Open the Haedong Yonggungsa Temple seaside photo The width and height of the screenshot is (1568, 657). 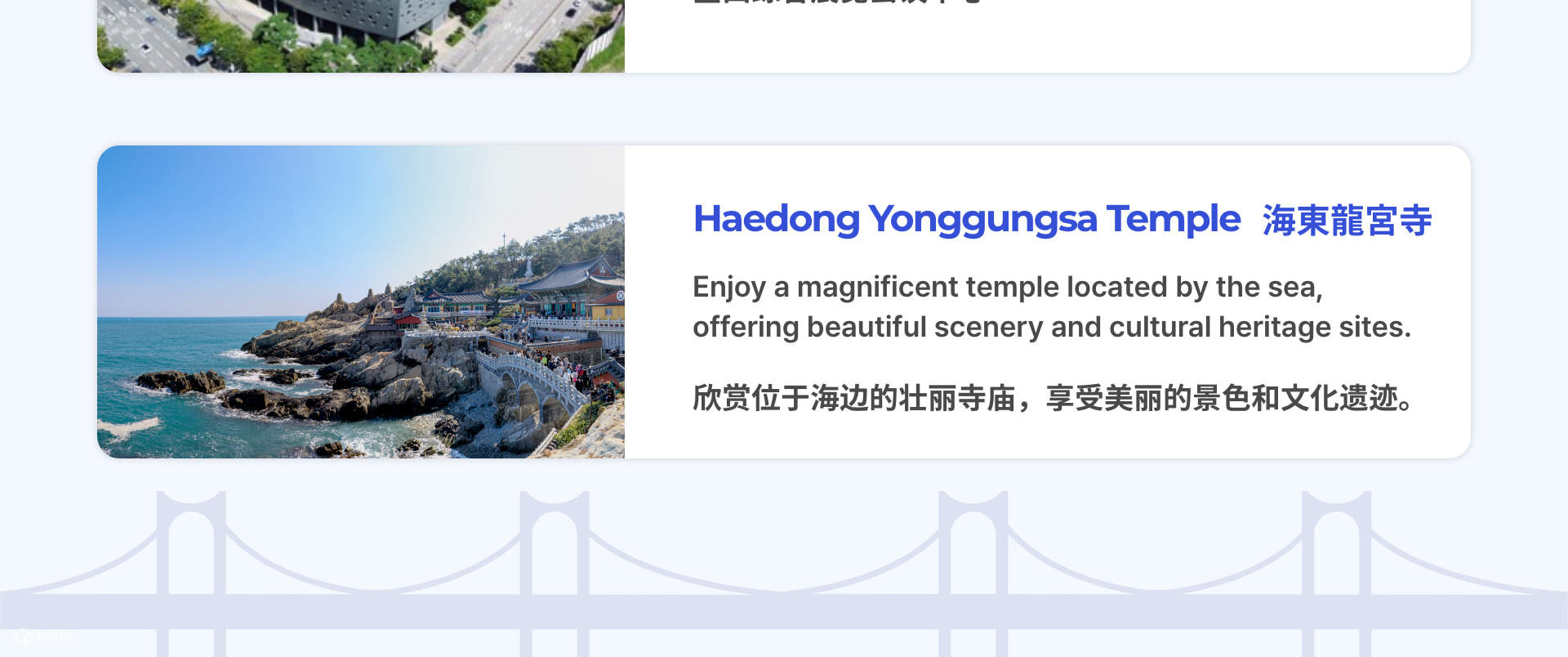click(361, 302)
